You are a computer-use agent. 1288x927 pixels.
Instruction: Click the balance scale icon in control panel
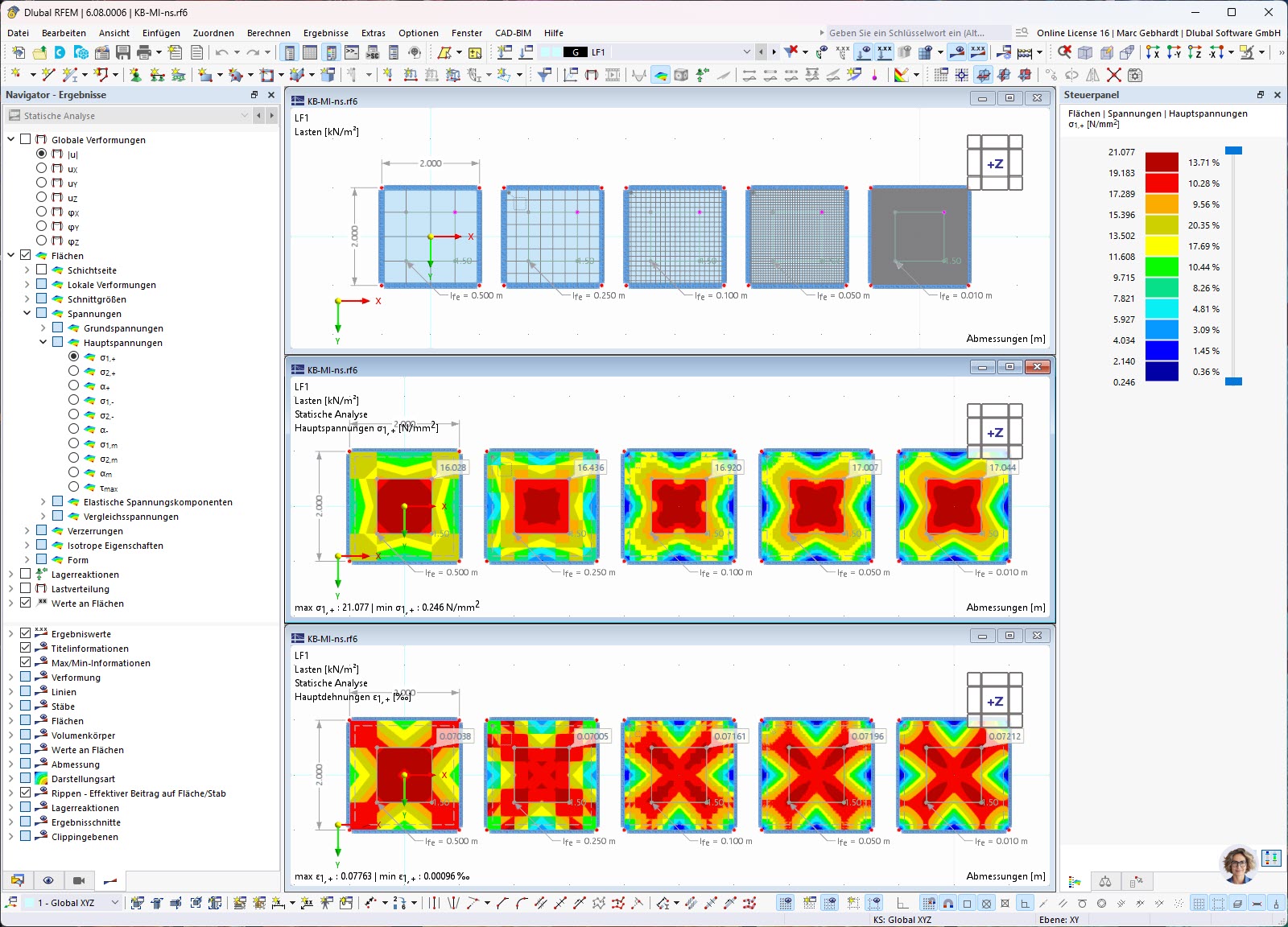(1105, 881)
